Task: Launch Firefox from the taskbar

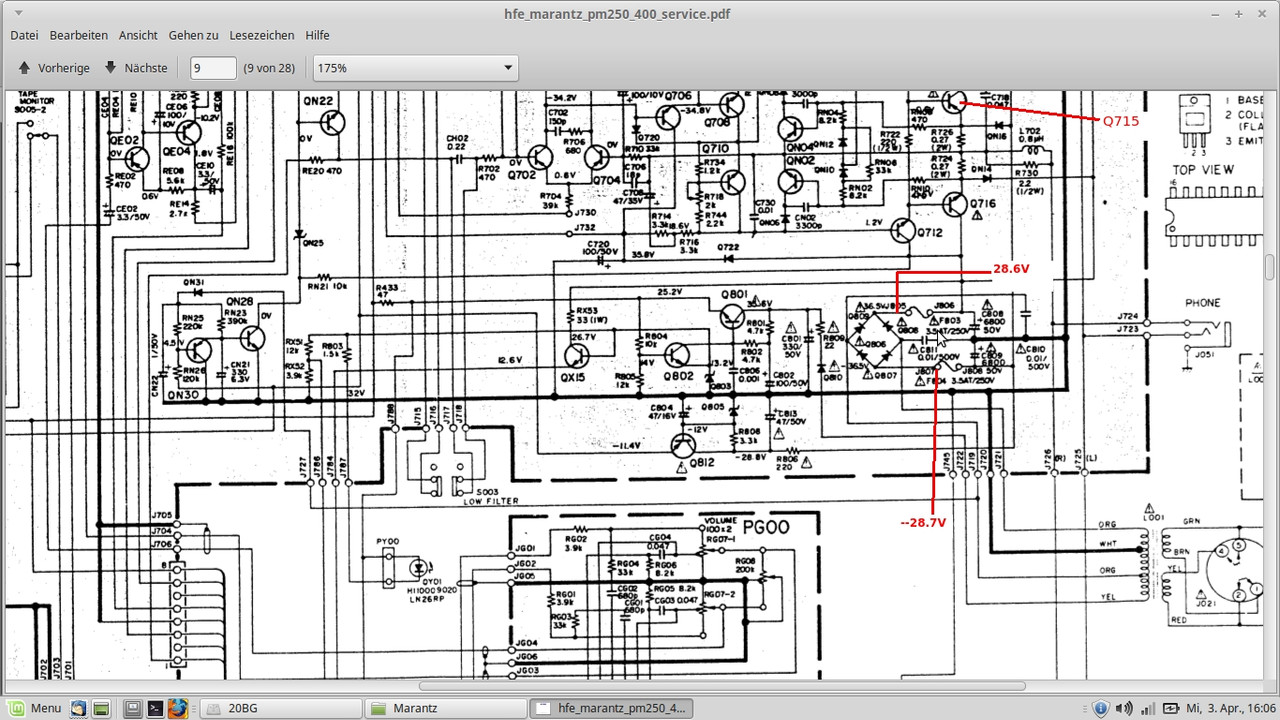Action: click(177, 708)
